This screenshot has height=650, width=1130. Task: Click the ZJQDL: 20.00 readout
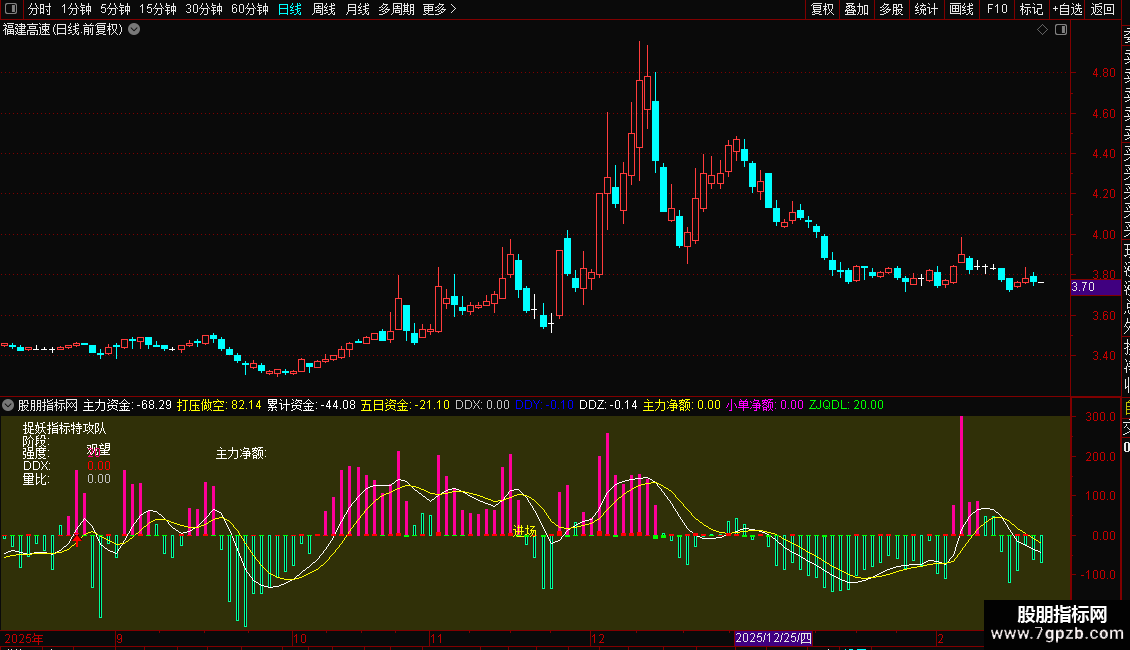(x=846, y=405)
